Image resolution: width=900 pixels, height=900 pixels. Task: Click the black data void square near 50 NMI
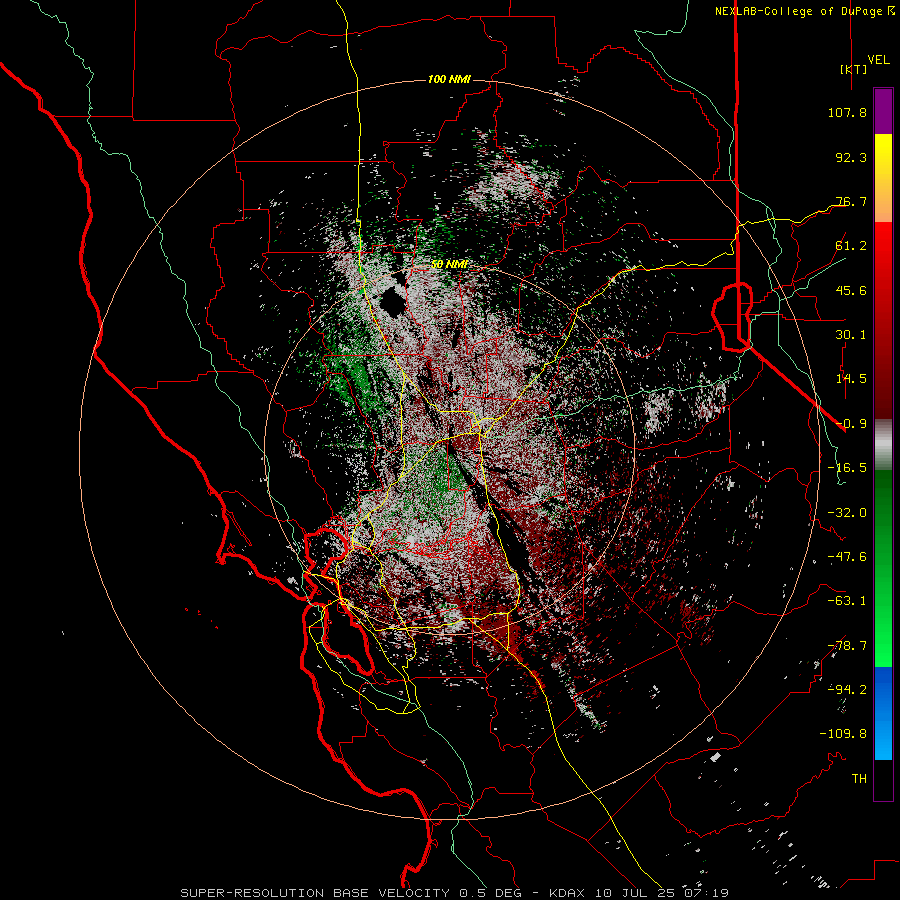click(394, 301)
